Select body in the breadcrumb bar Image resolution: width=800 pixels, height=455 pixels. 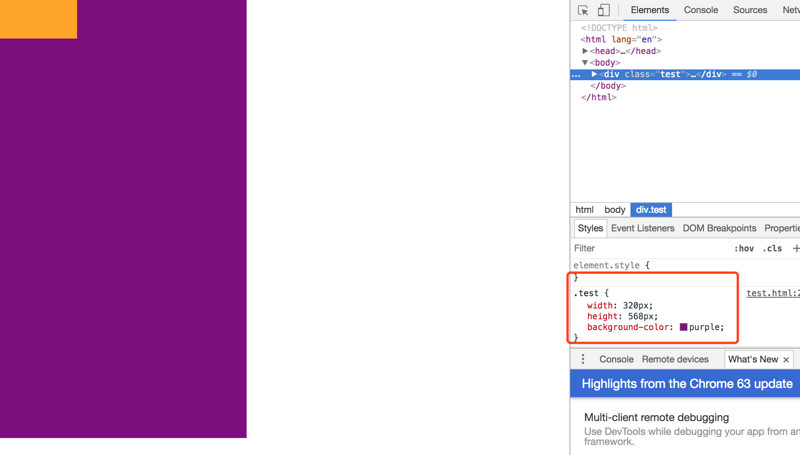[614, 210]
